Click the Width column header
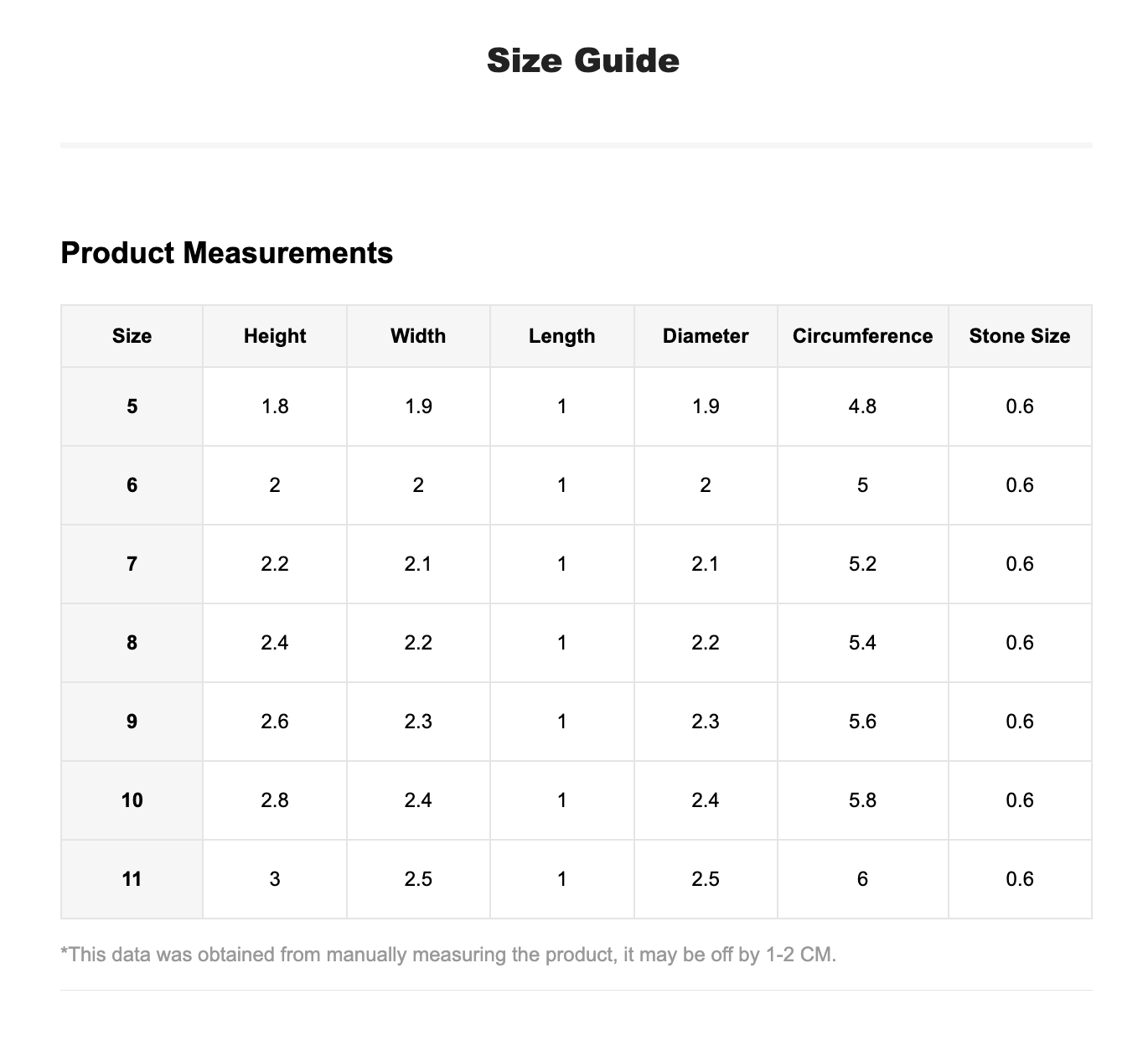The image size is (1148, 1056). pos(418,336)
